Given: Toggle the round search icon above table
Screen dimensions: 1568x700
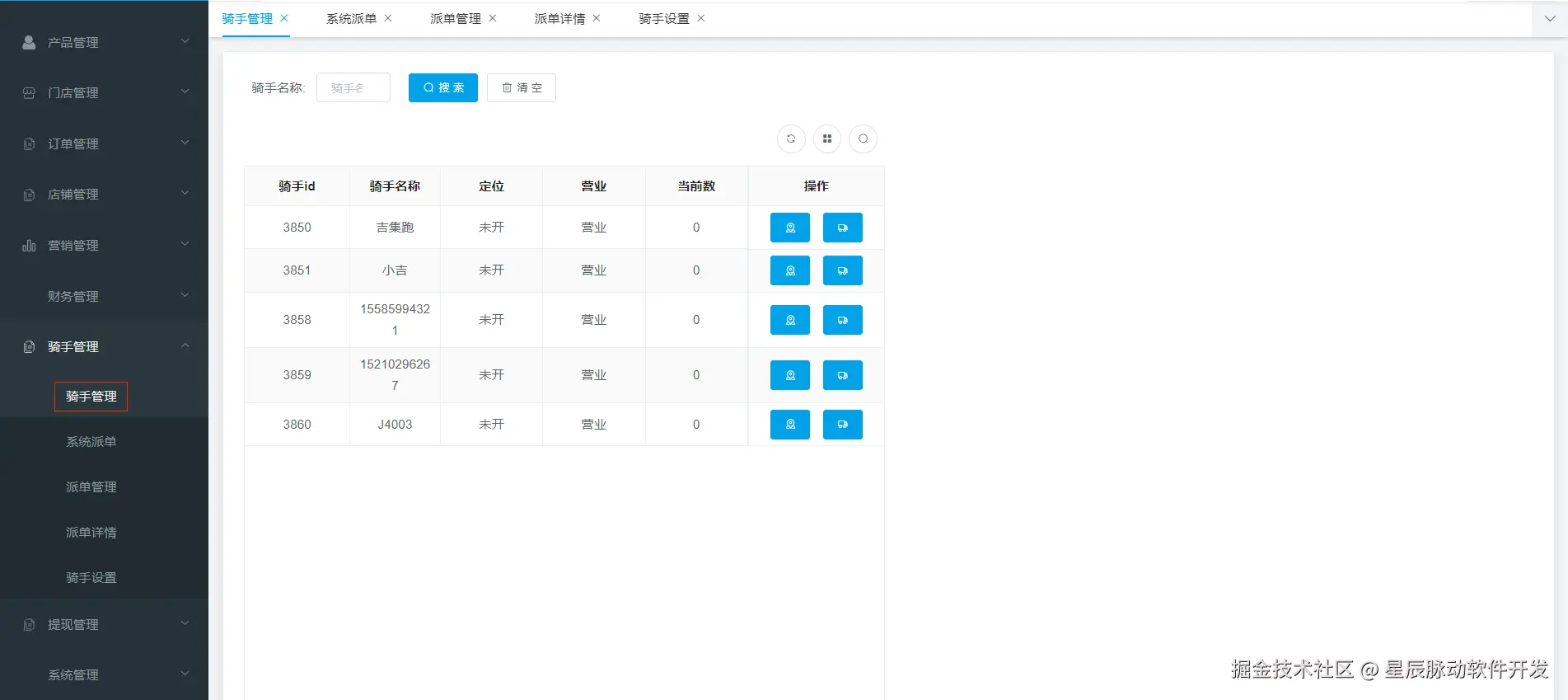Looking at the screenshot, I should click(x=864, y=139).
